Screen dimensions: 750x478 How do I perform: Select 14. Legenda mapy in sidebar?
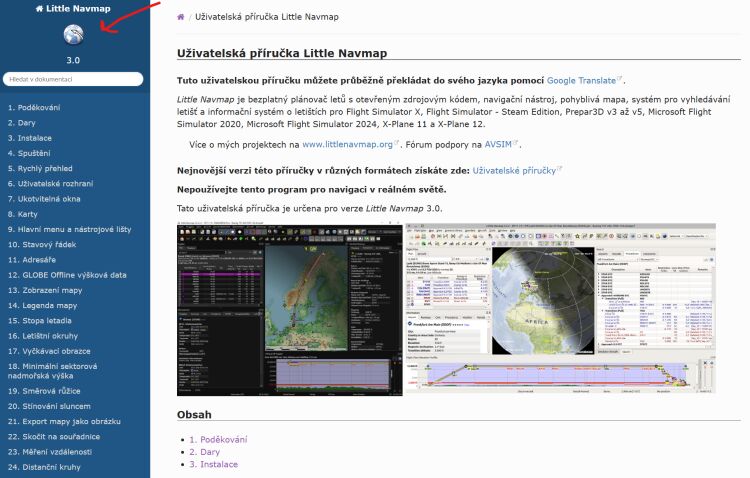coord(42,306)
